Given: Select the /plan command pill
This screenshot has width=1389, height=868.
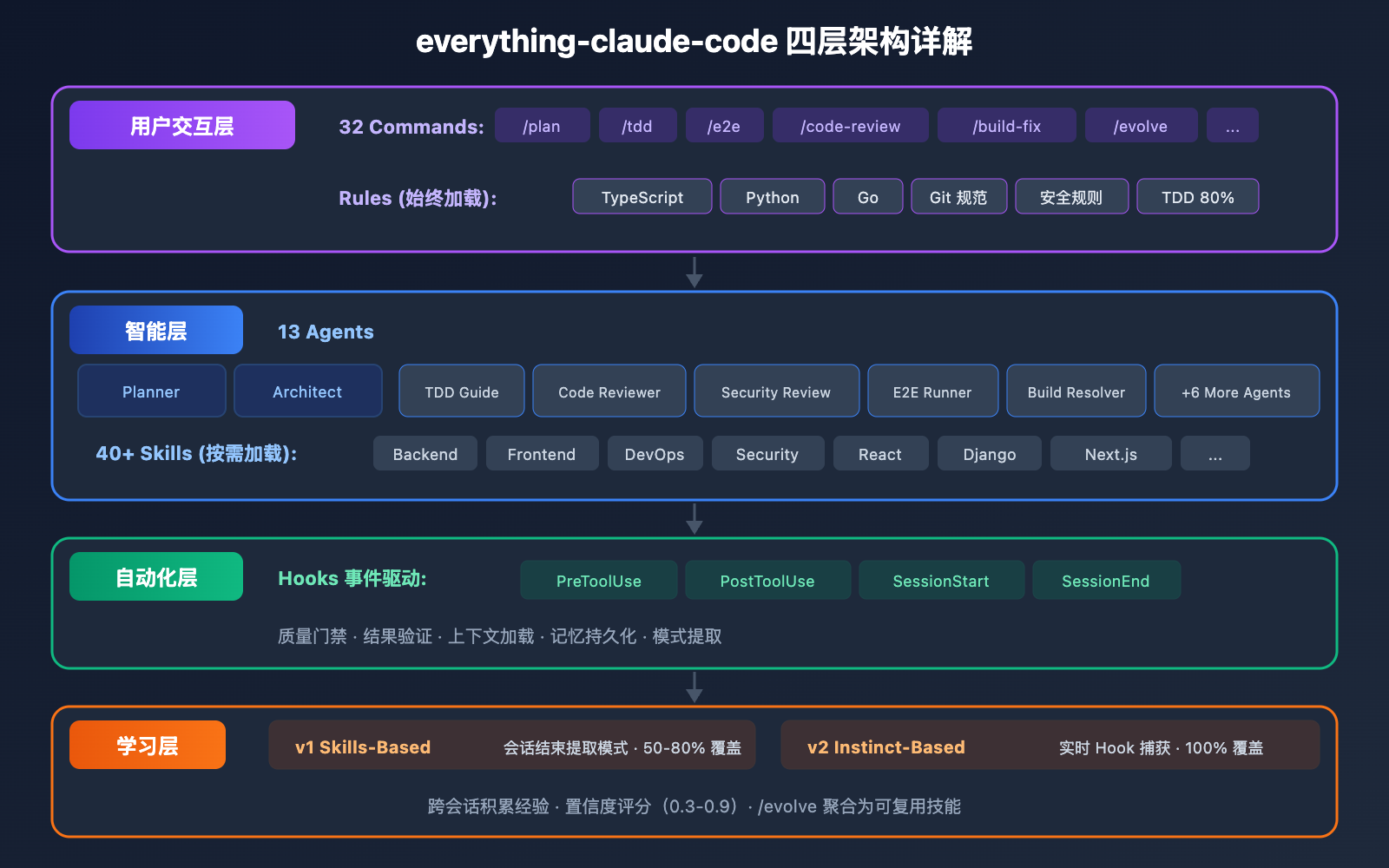Looking at the screenshot, I should pos(542,125).
